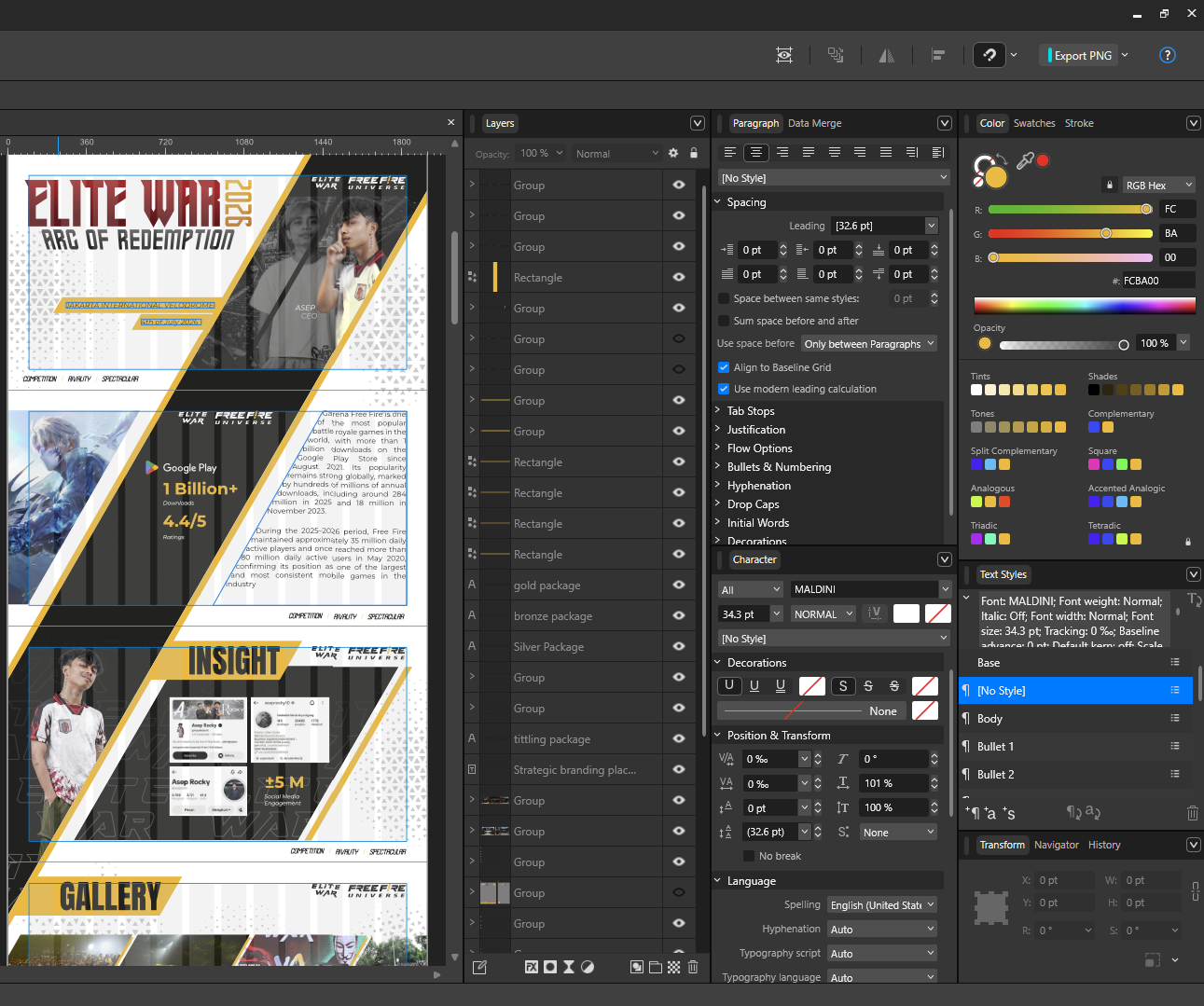Hide the 'gold package' text layer

(x=679, y=585)
